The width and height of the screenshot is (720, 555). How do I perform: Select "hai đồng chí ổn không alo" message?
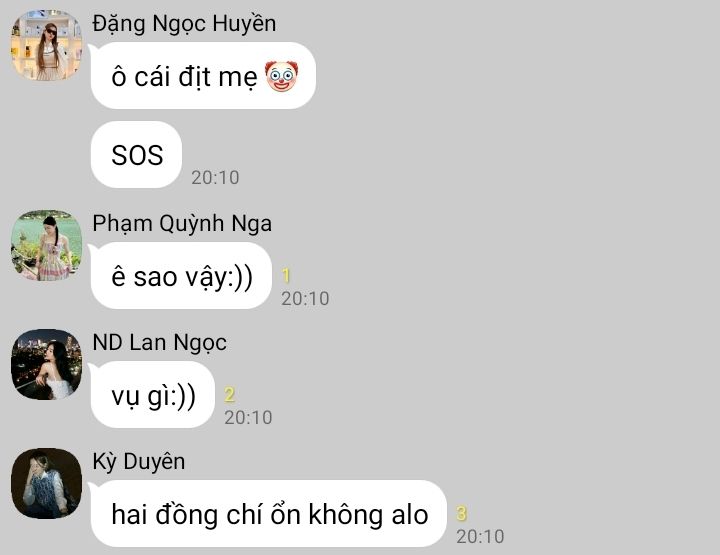(269, 514)
